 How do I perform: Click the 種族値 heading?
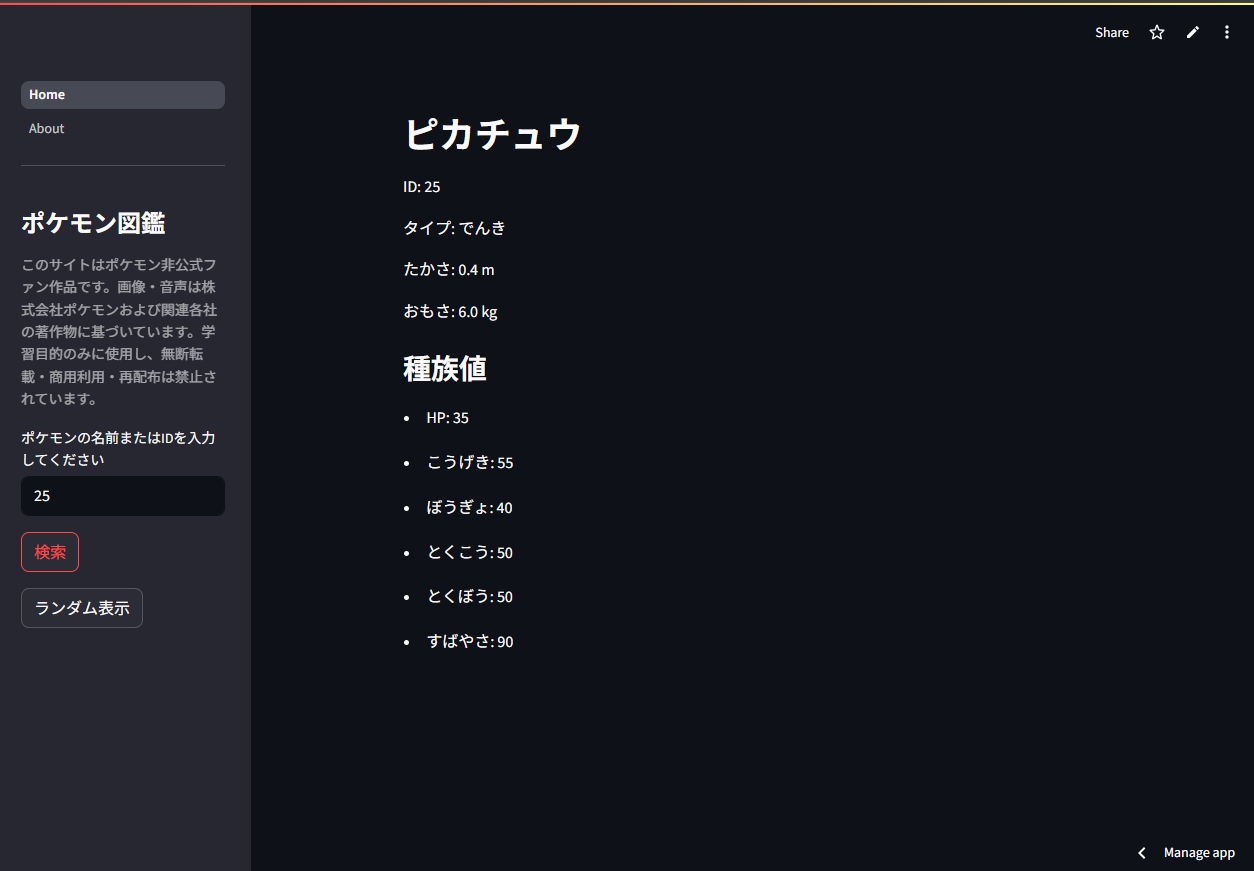coord(445,369)
